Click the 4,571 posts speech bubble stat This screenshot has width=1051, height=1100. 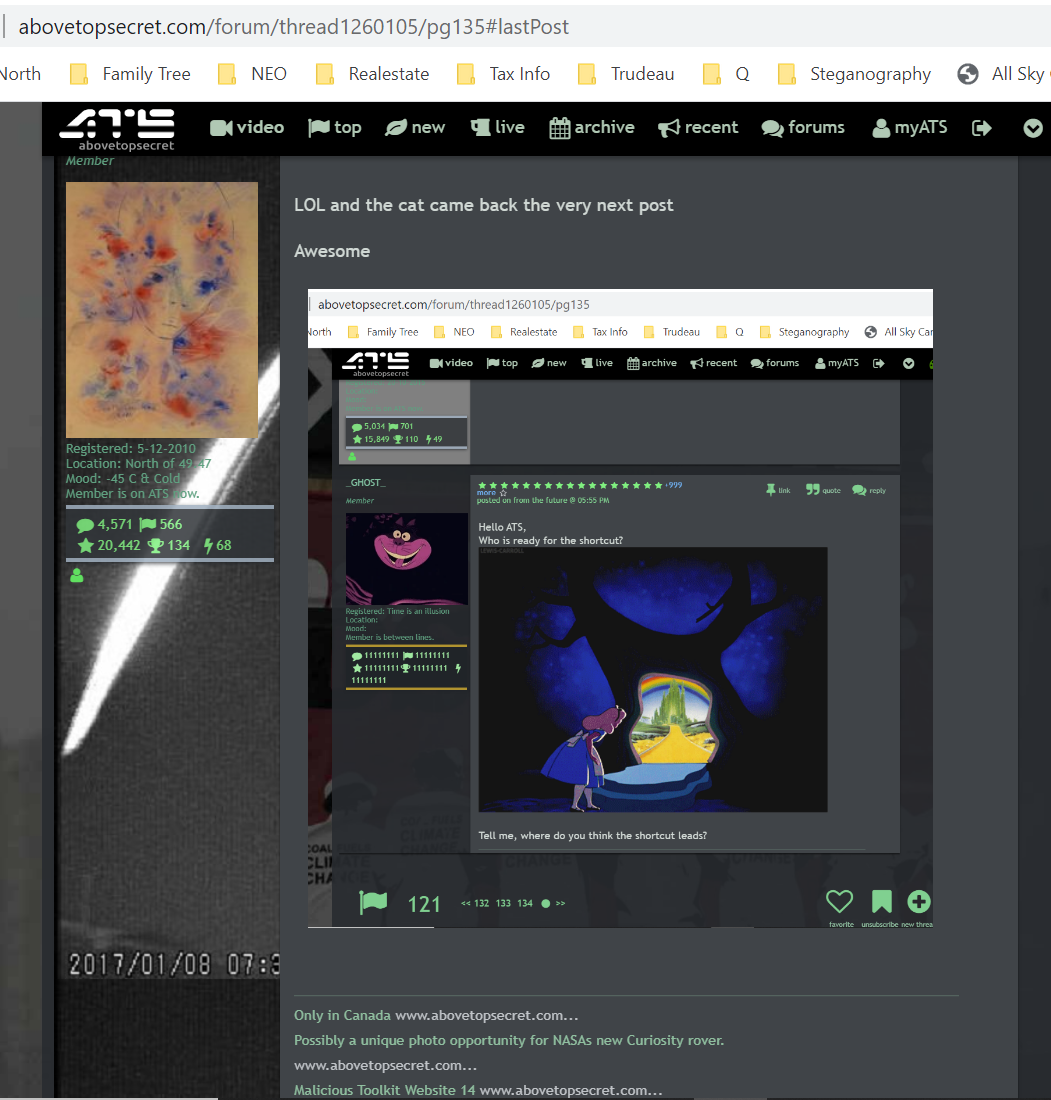click(x=104, y=524)
